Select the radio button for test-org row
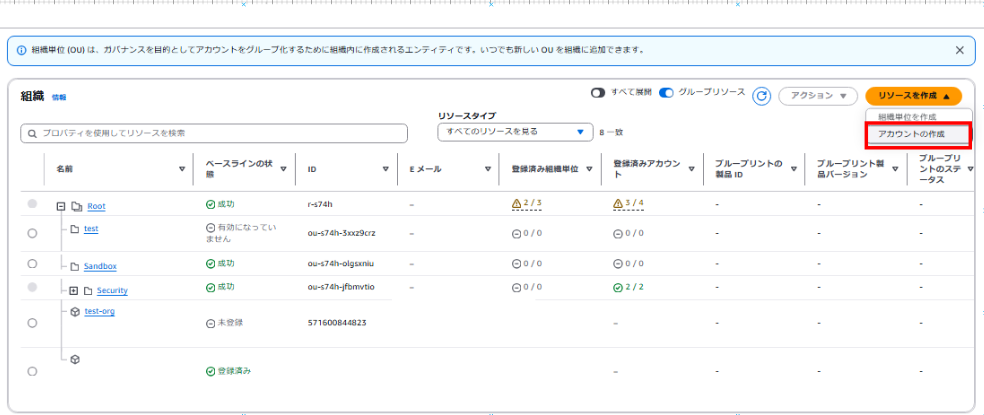The image size is (984, 415). [x=32, y=323]
